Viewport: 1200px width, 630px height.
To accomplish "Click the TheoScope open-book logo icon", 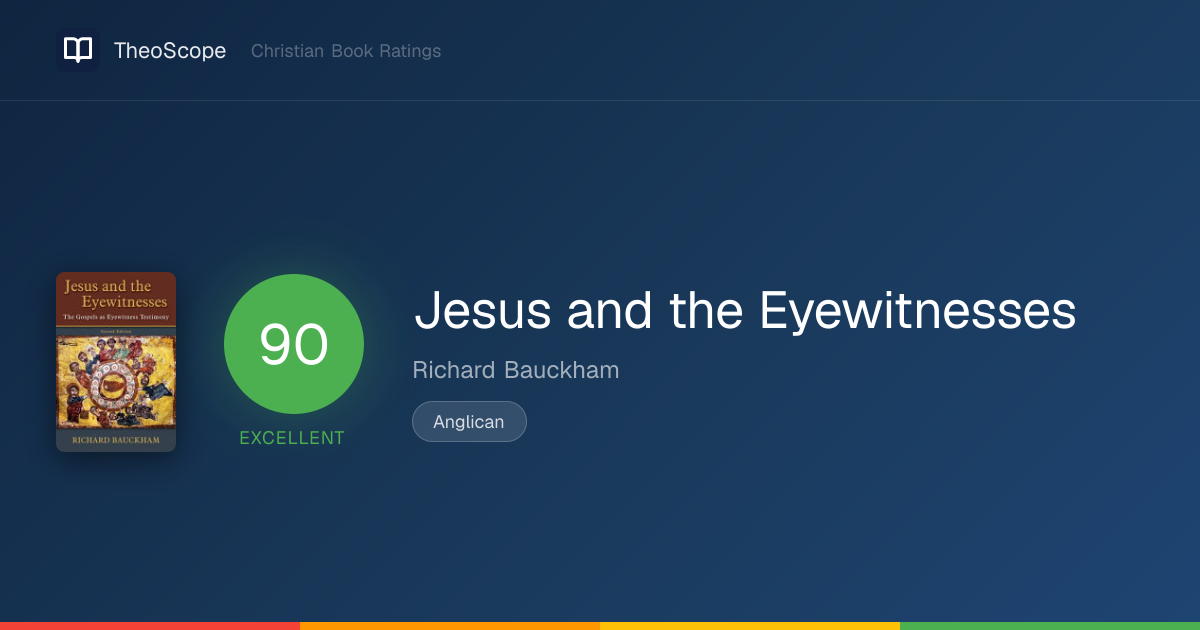I will (78, 50).
